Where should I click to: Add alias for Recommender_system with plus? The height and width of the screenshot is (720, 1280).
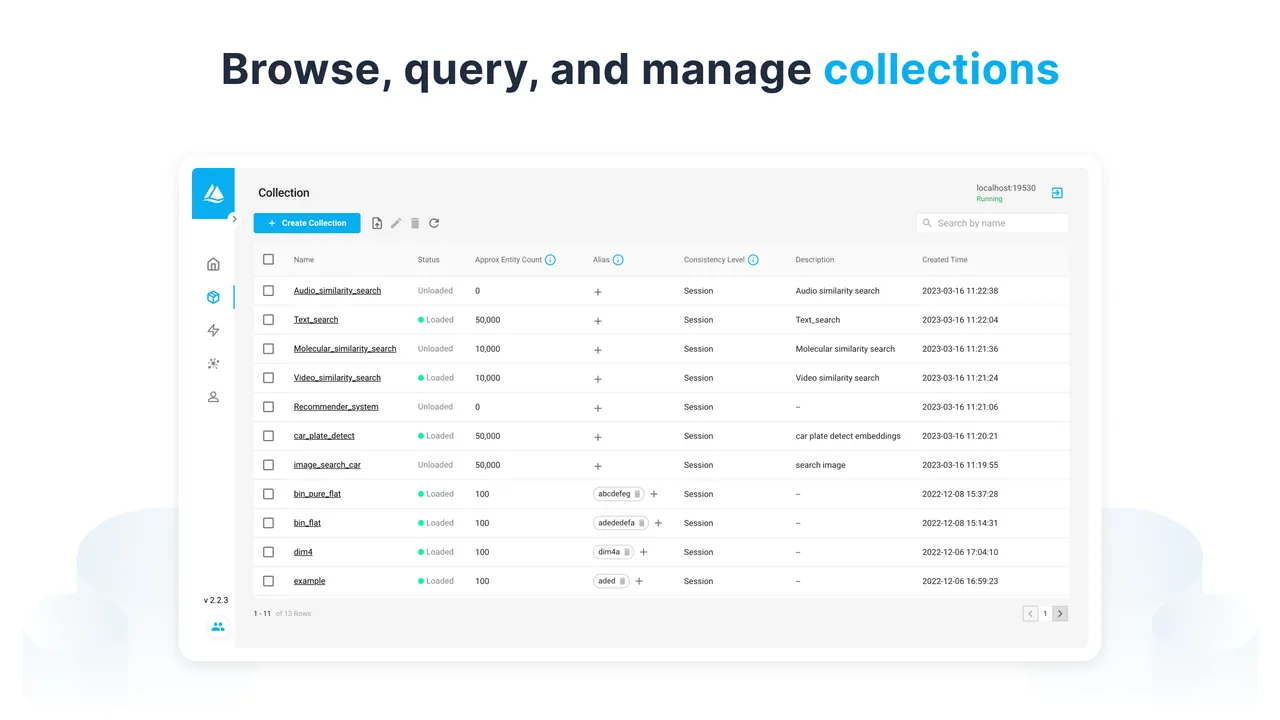coord(598,408)
